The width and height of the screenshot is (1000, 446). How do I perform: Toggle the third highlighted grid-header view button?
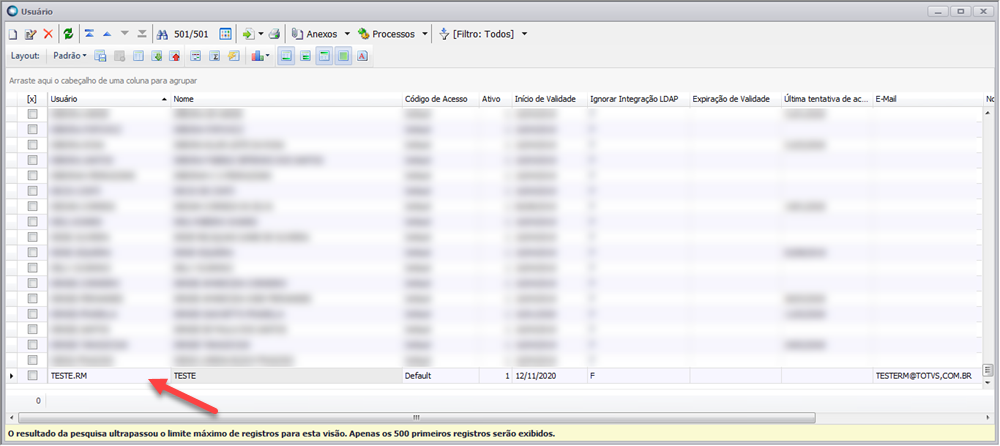tap(325, 56)
